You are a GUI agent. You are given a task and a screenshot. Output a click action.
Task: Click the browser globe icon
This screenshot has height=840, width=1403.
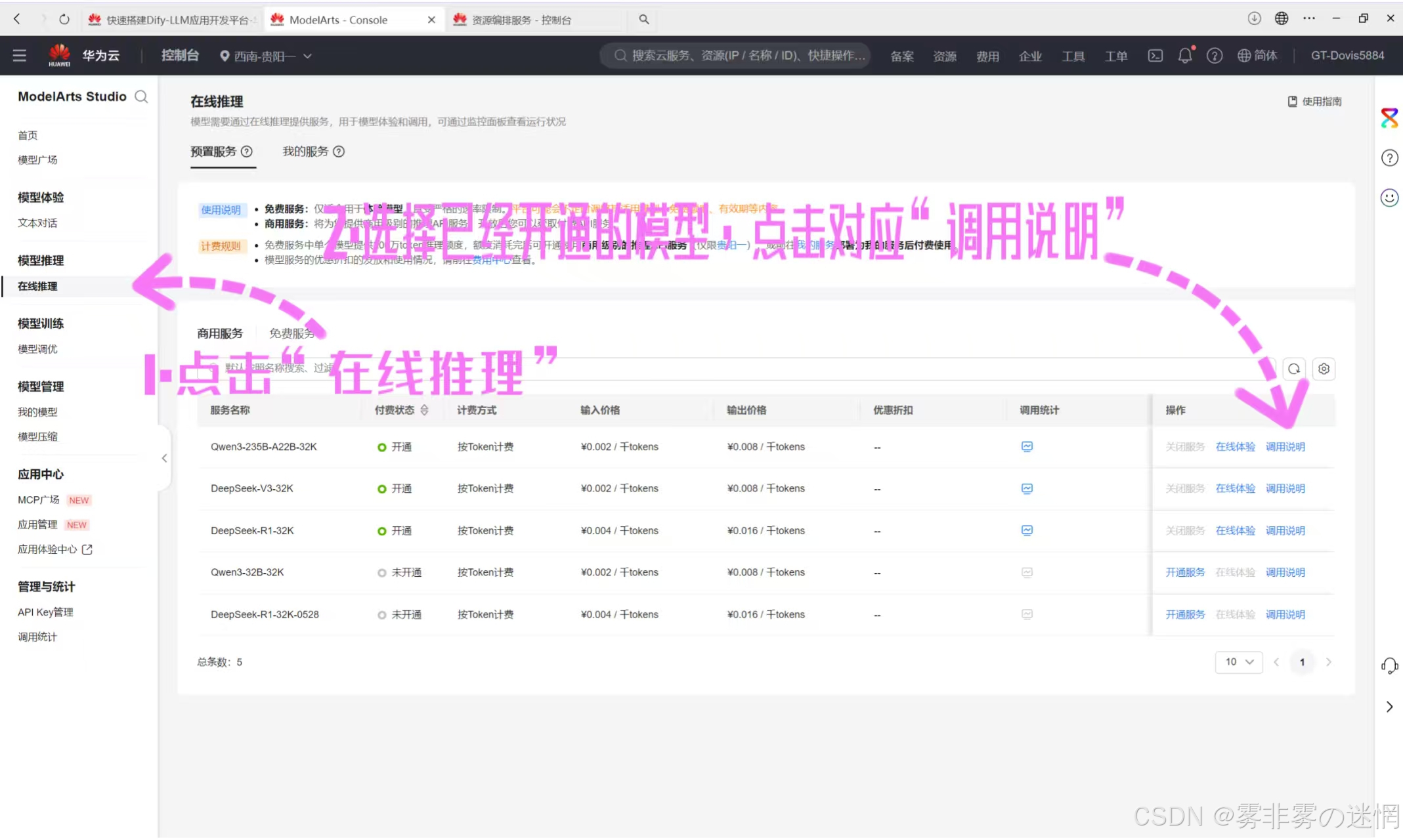point(1282,18)
